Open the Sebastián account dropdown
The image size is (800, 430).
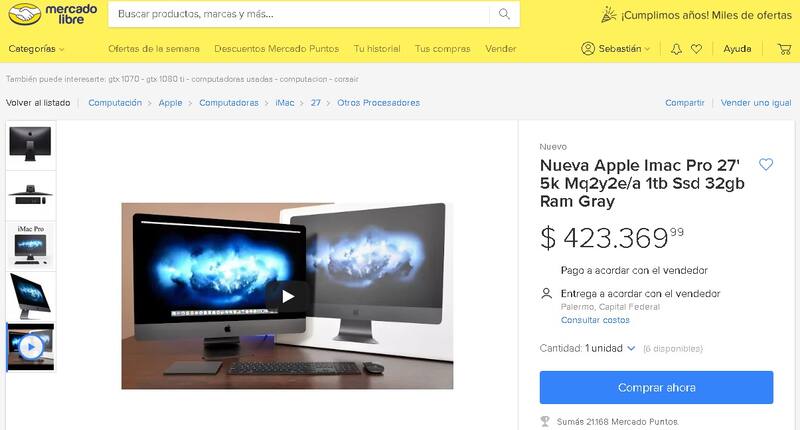pyautogui.click(x=622, y=49)
